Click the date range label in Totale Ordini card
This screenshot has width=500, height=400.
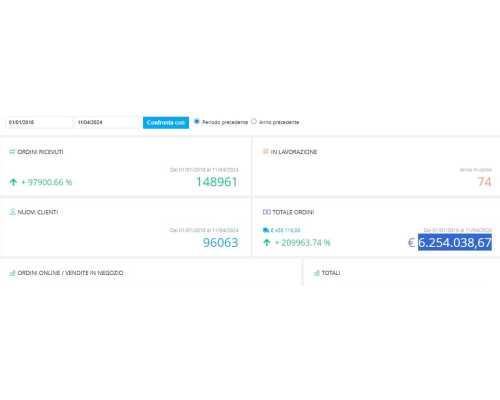tap(458, 230)
